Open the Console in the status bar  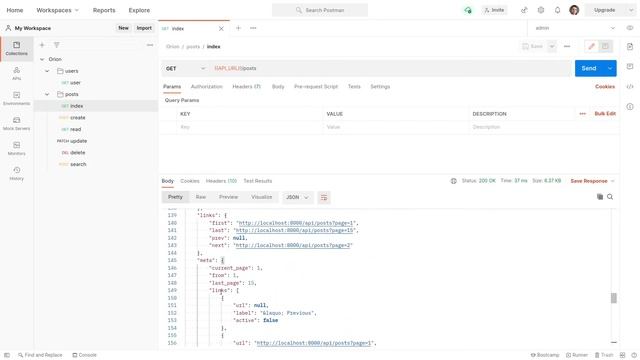[84, 355]
